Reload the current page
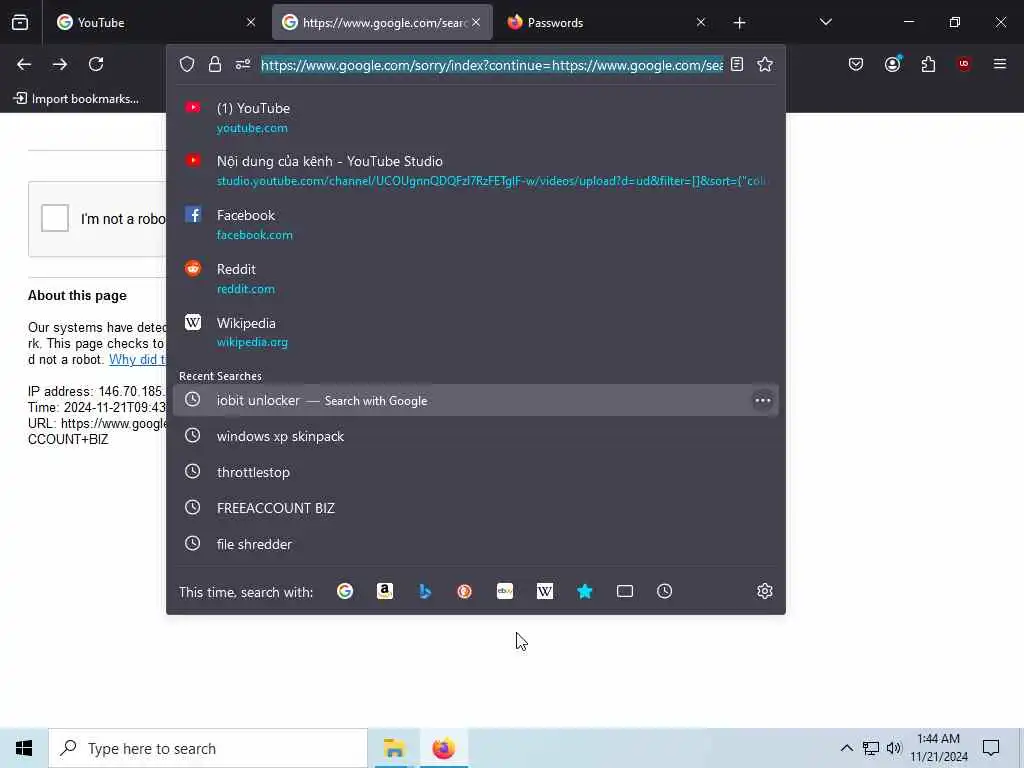1024x768 pixels. (x=96, y=64)
